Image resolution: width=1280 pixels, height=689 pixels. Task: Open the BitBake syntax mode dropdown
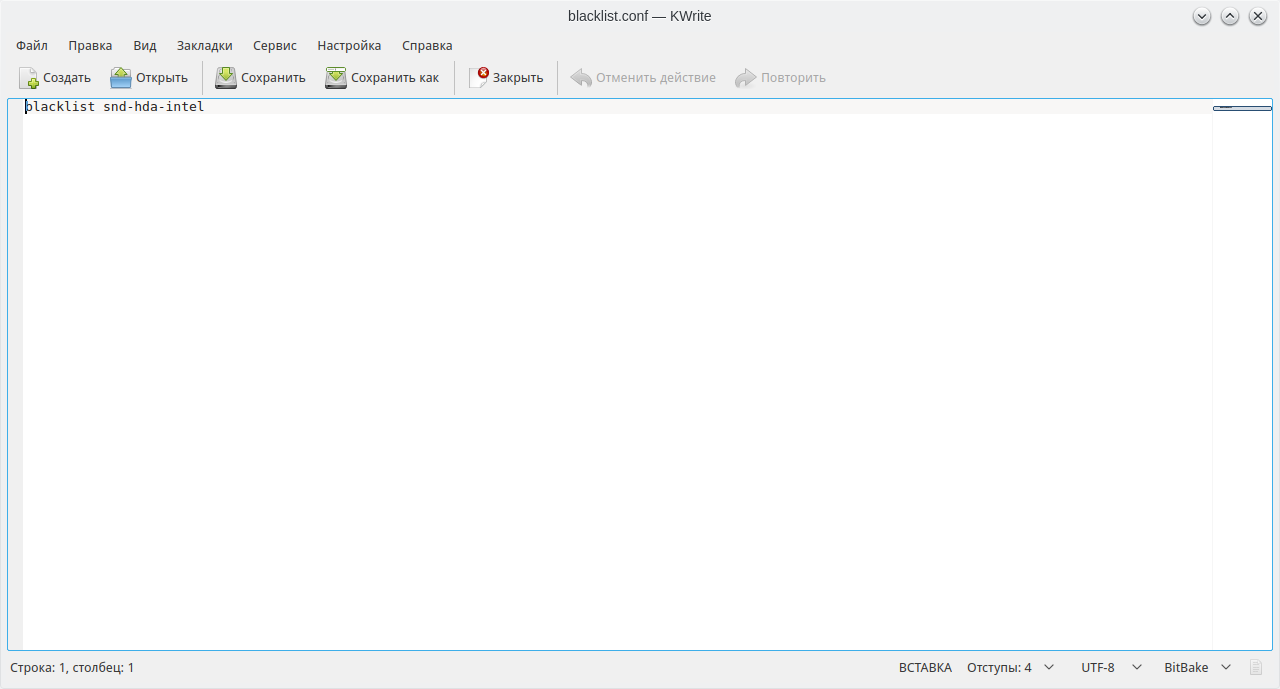point(1197,667)
